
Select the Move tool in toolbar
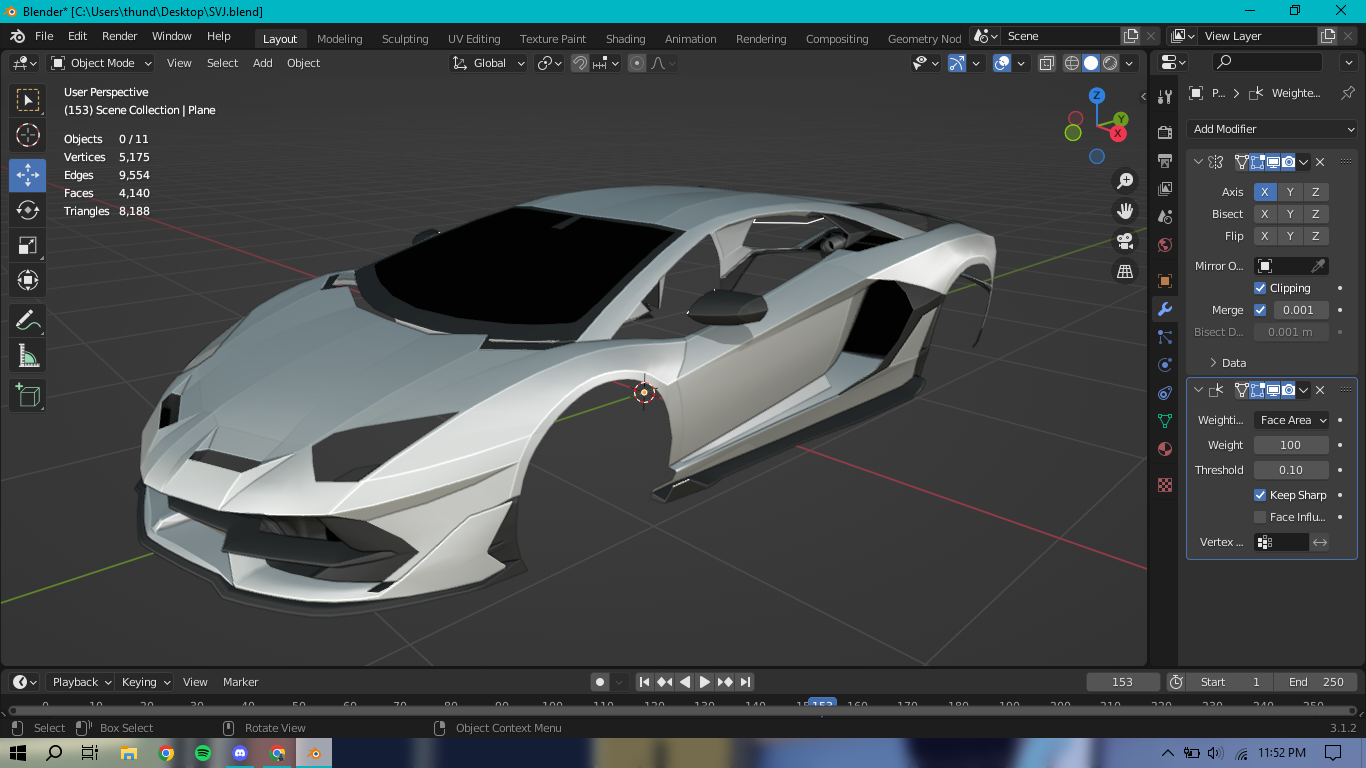[27, 174]
